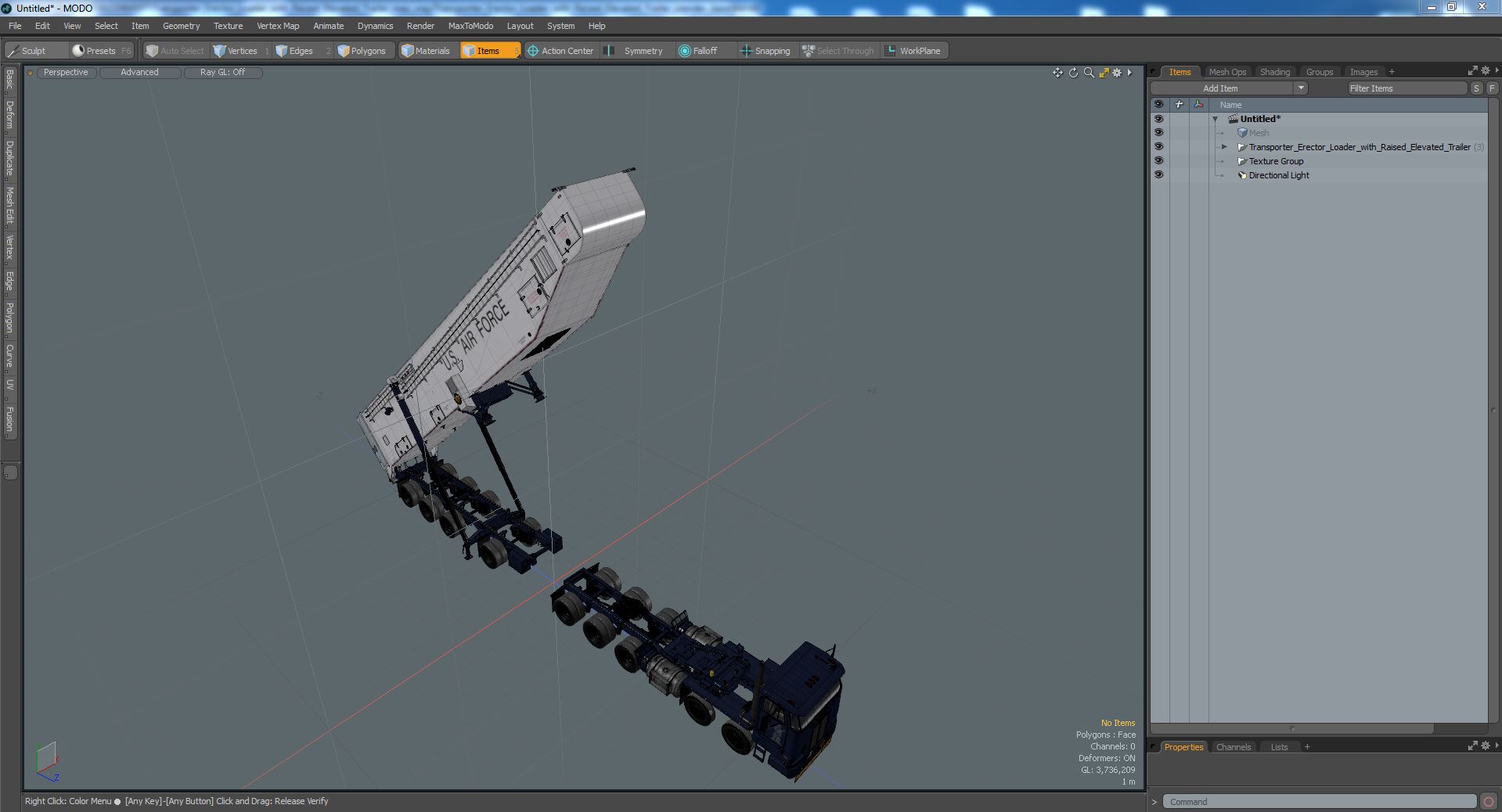This screenshot has height=812, width=1502.
Task: Add a new tab beside Lists
Action: pyautogui.click(x=1307, y=747)
